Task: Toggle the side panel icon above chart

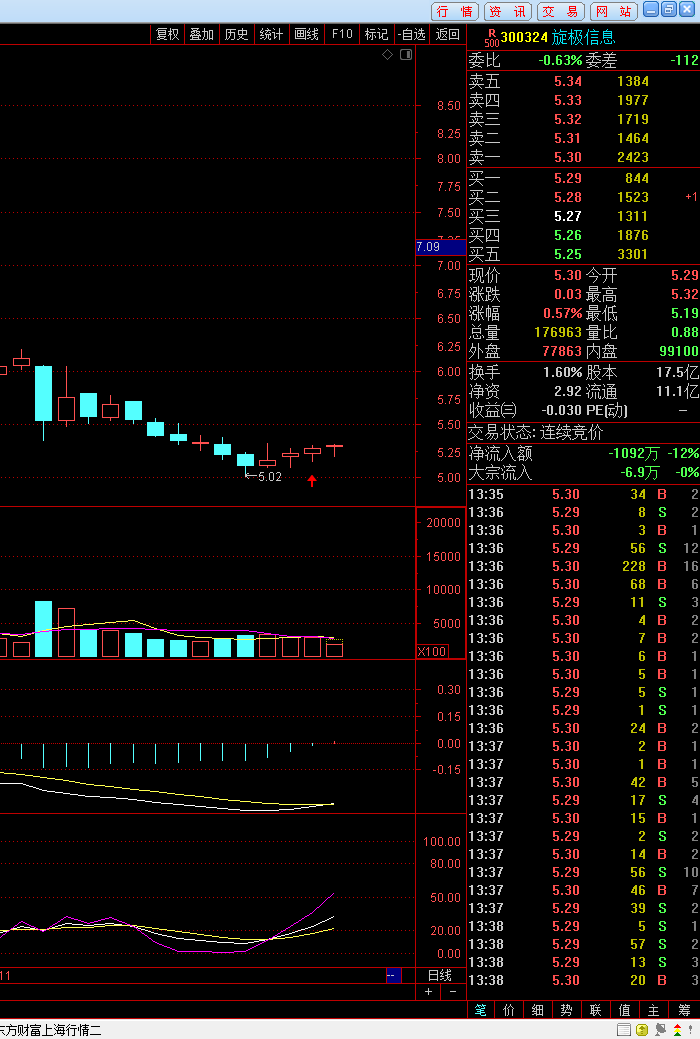Action: point(406,54)
